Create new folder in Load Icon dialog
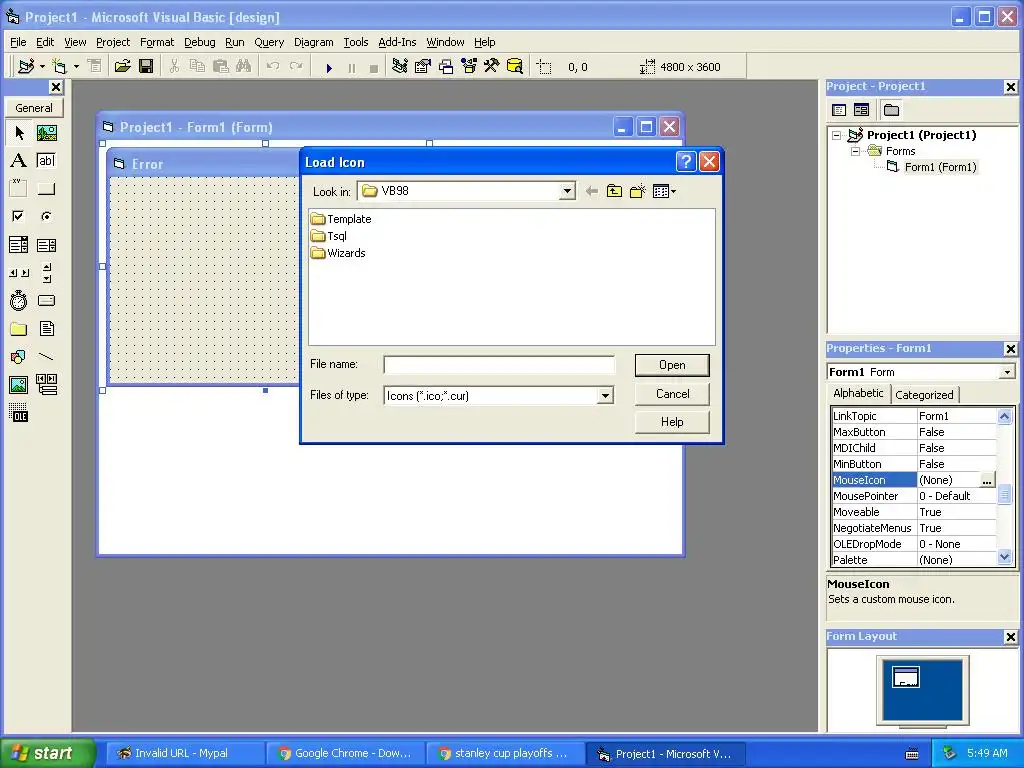 pyautogui.click(x=637, y=191)
